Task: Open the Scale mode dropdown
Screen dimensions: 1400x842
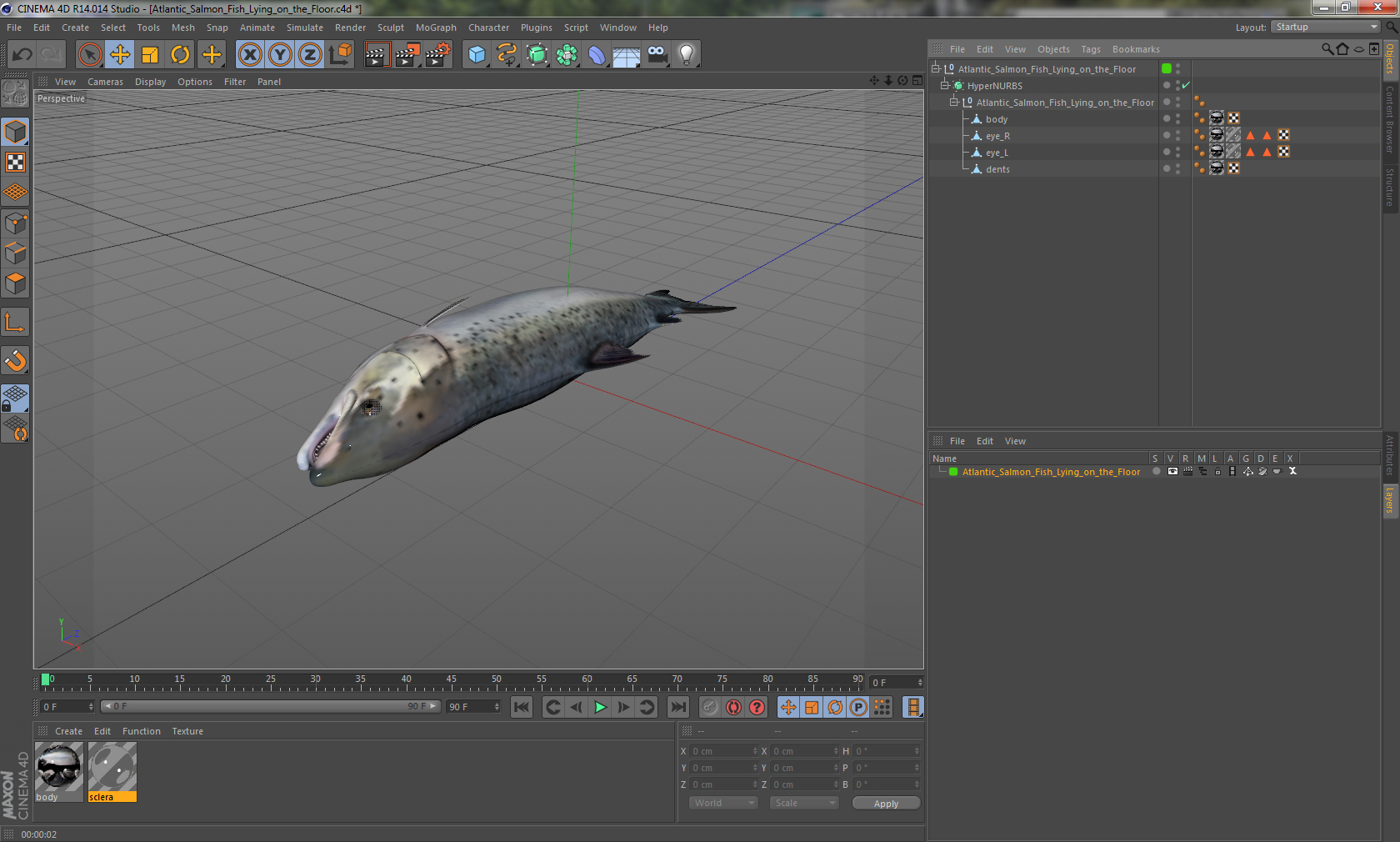Action: [803, 803]
